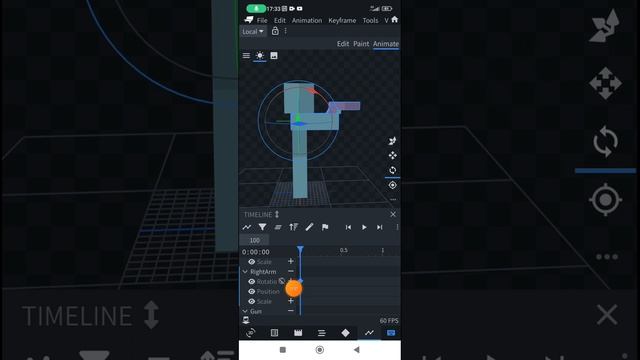Screen dimensions: 640x360
Task: Open more viewport tools ellipsis
Action: tap(393, 199)
